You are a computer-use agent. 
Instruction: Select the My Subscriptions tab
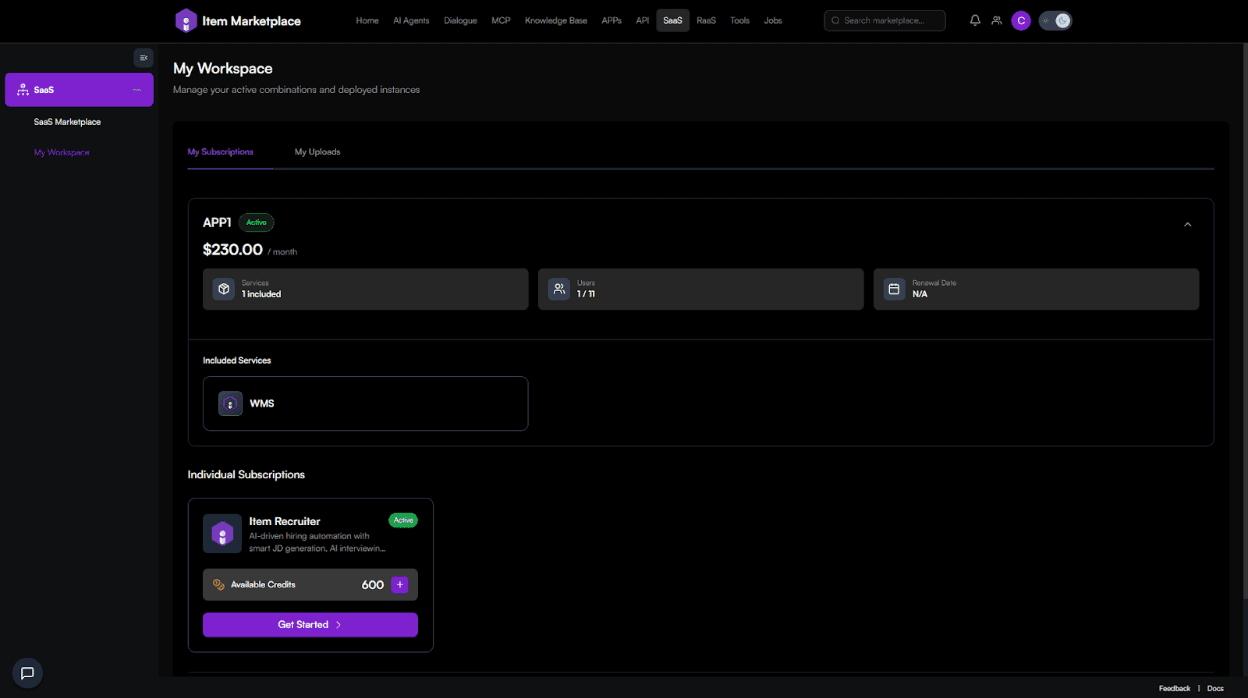pyautogui.click(x=221, y=152)
